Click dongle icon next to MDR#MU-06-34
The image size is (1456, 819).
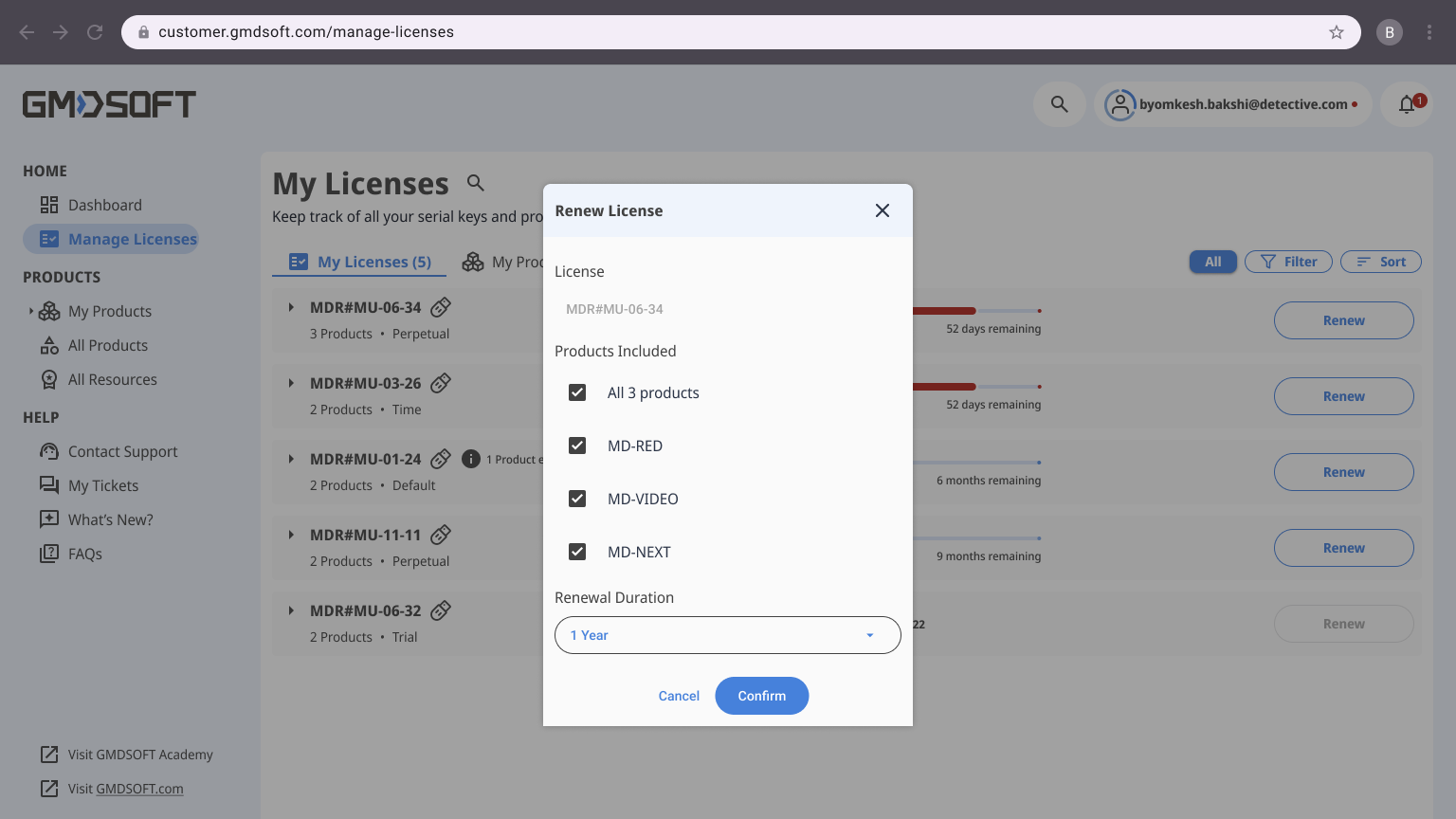(441, 307)
